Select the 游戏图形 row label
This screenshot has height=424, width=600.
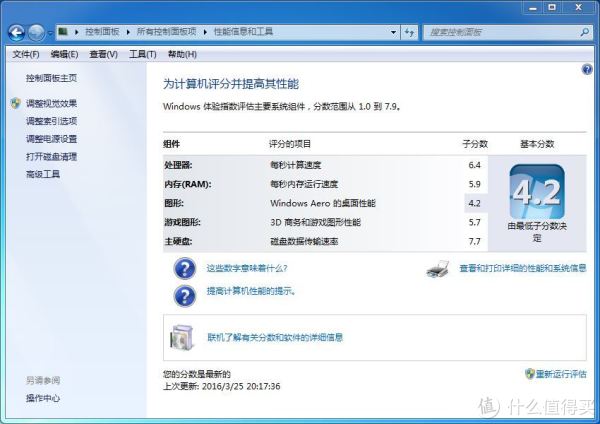coord(183,222)
